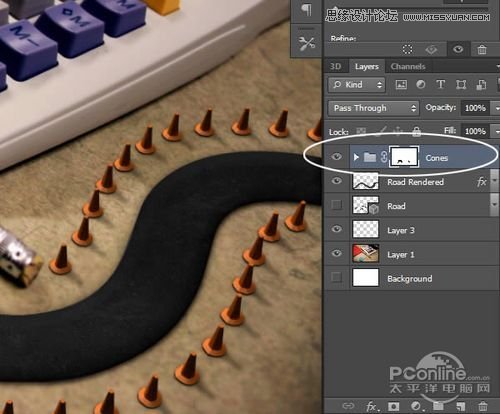Select the 'Background' layer name
The width and height of the screenshot is (500, 414).
(x=410, y=279)
